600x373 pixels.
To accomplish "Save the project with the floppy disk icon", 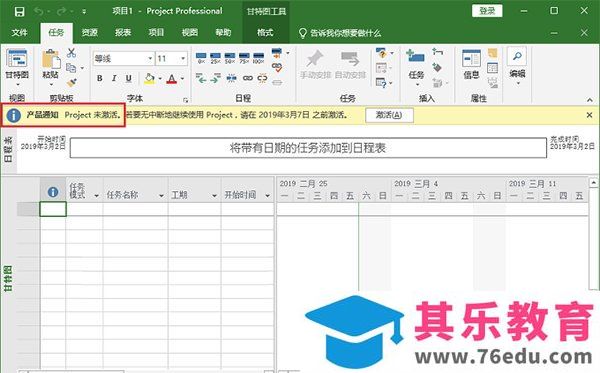I will tap(19, 11).
